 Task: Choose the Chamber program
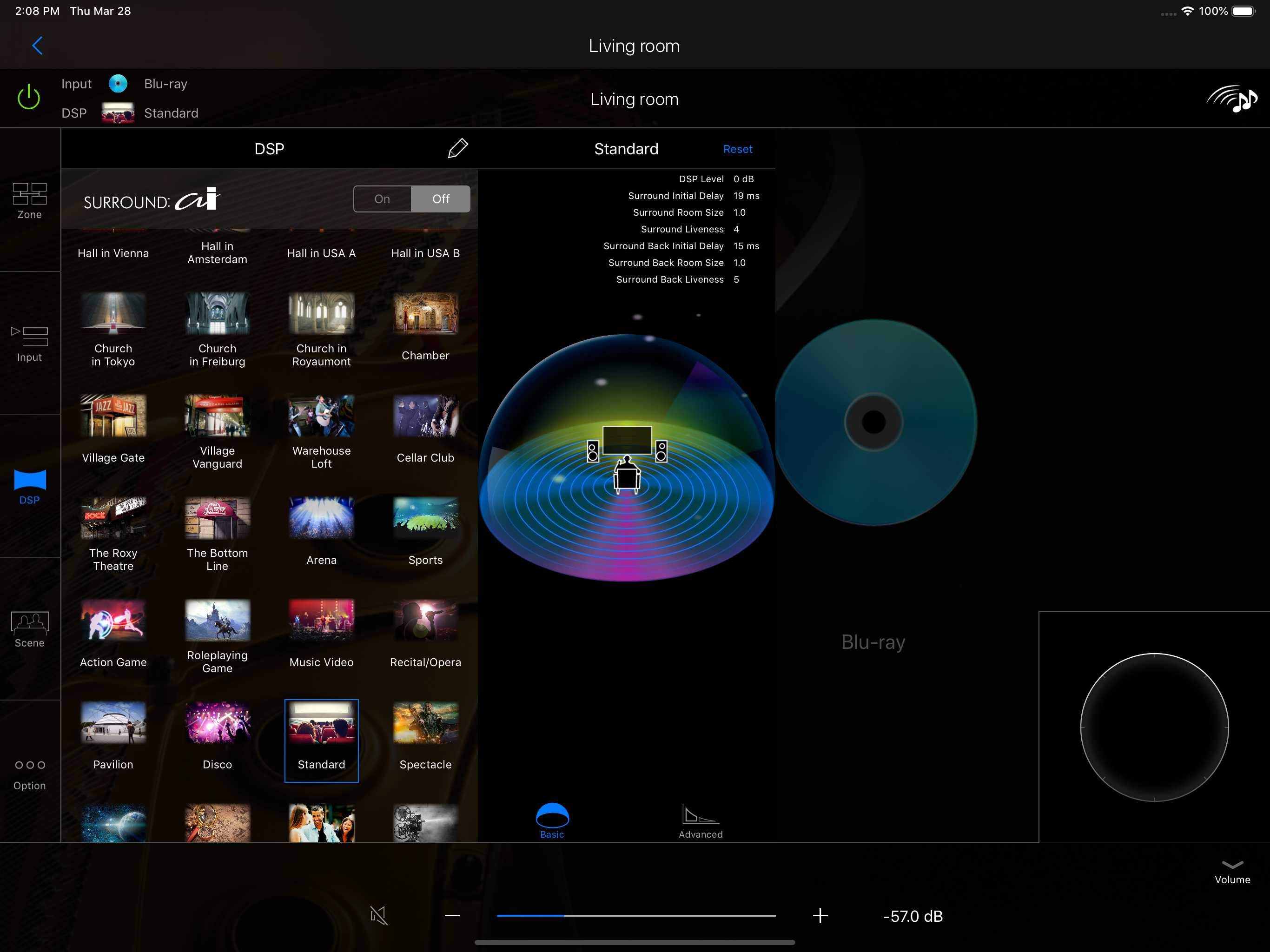(425, 327)
